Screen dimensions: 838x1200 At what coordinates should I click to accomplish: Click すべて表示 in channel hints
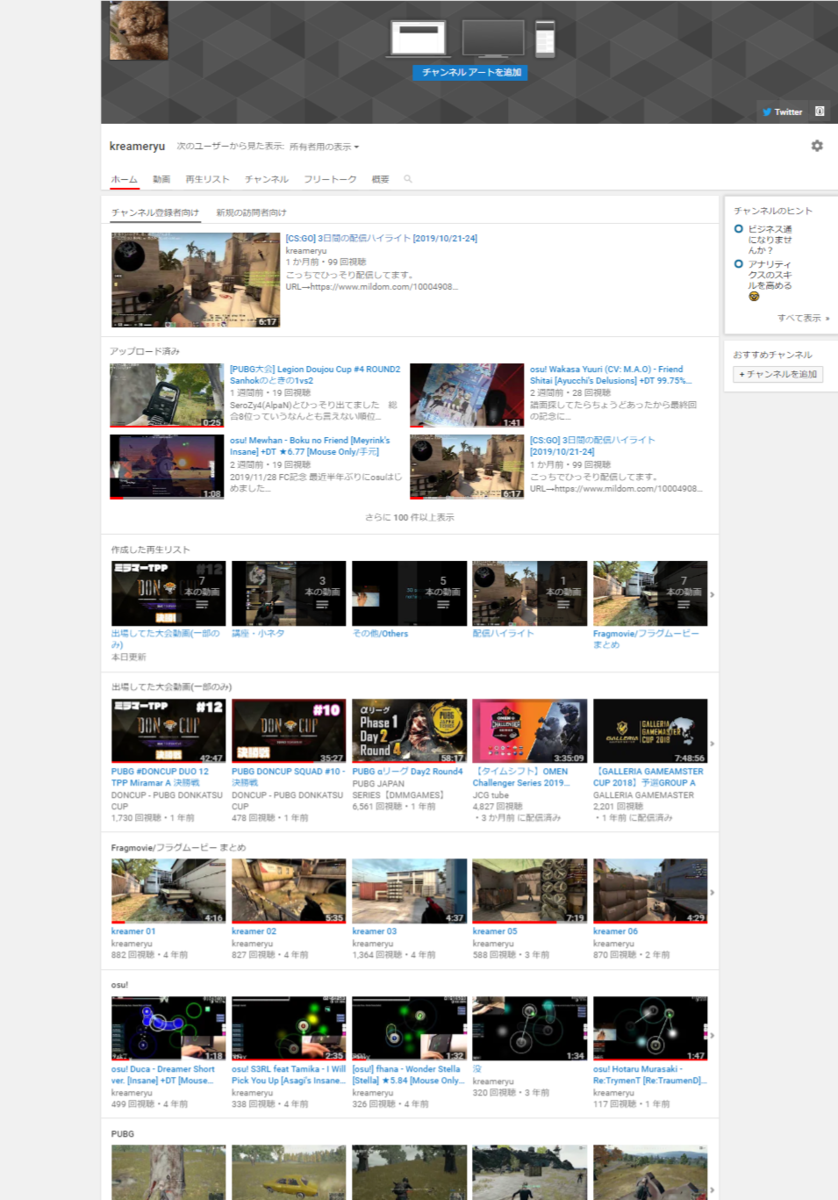coord(803,317)
